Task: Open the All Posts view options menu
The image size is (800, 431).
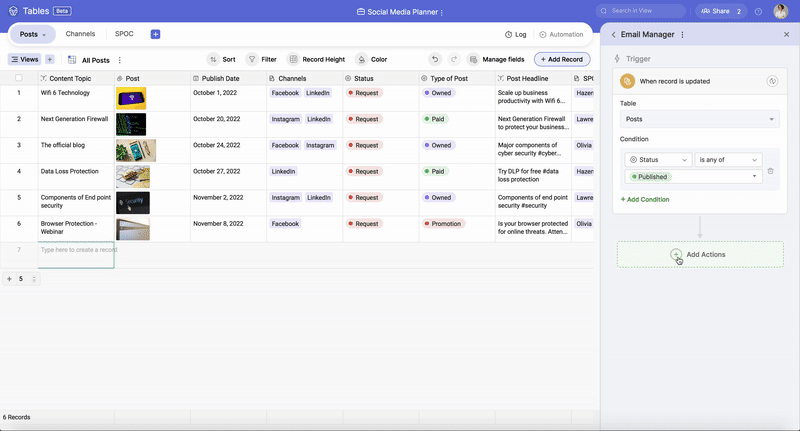Action: tap(120, 60)
